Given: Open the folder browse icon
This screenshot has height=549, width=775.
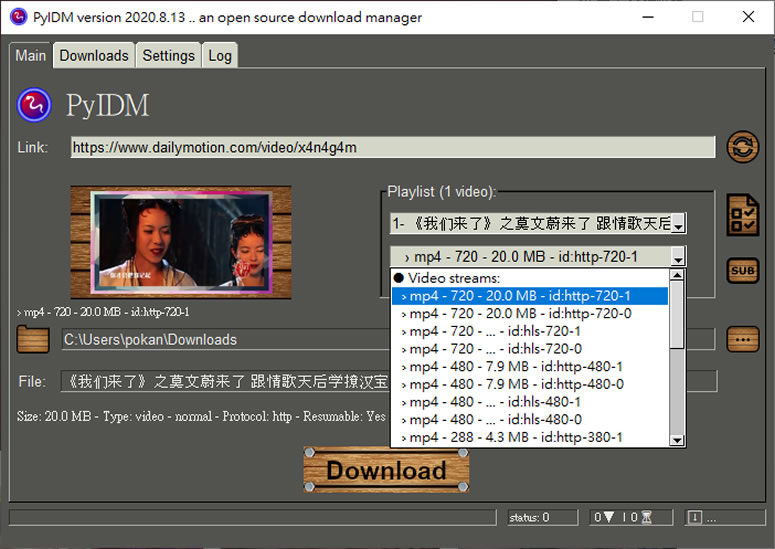Looking at the screenshot, I should point(33,339).
